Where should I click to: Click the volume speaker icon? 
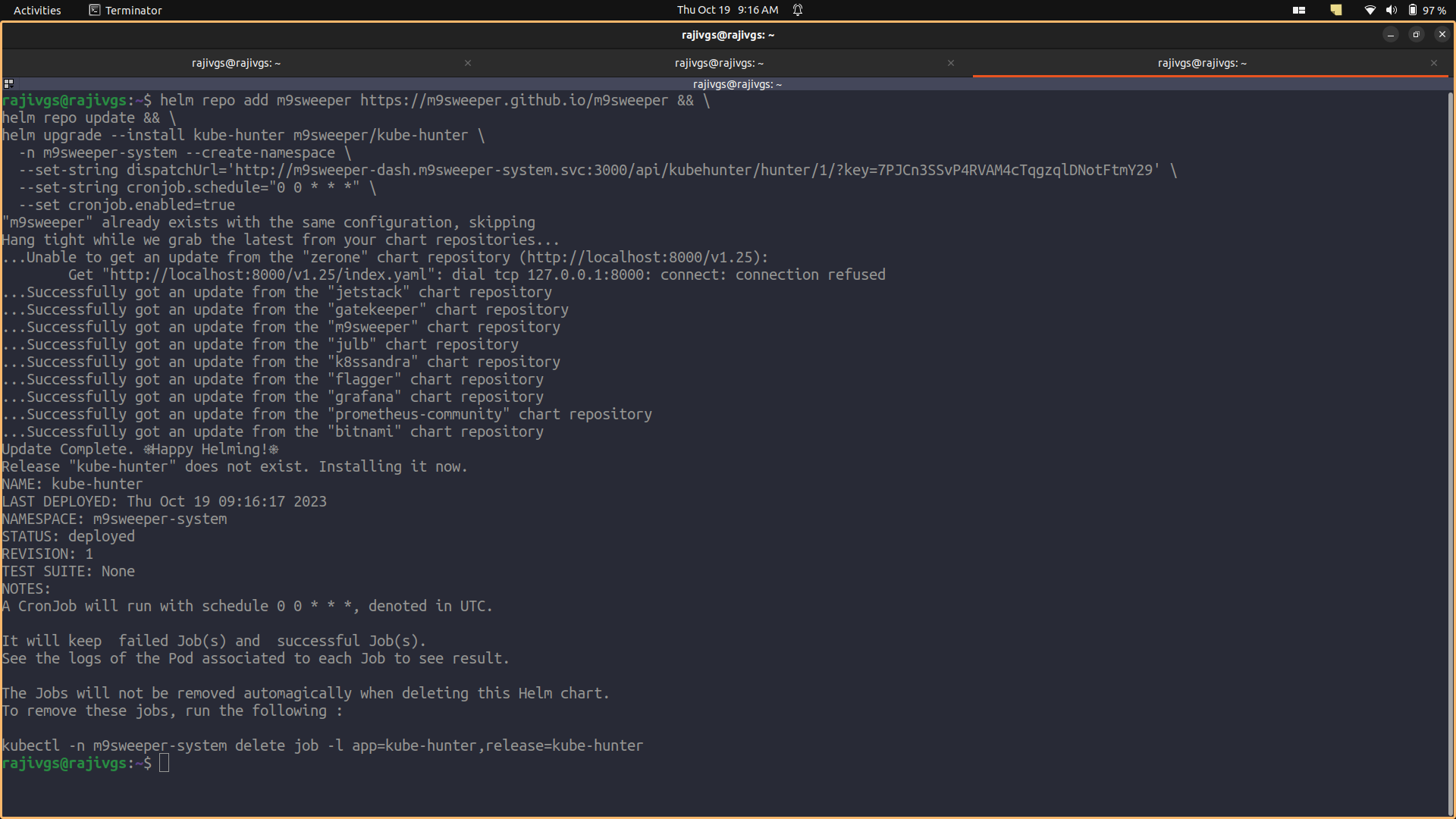coord(1391,10)
